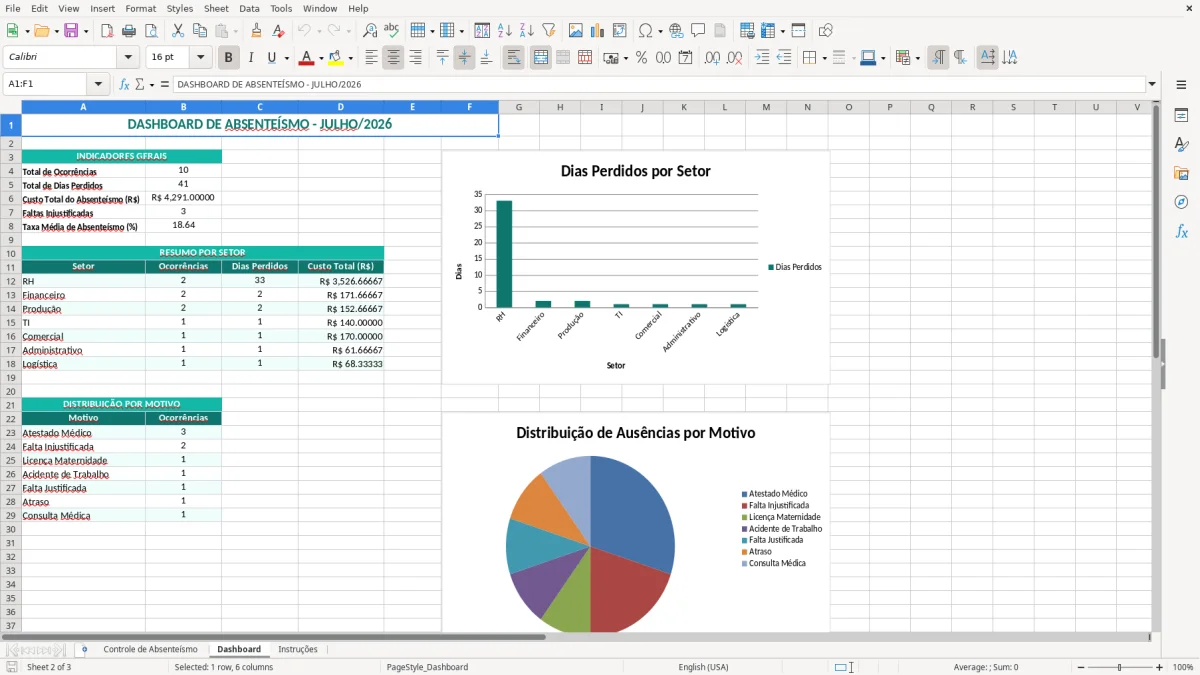Viewport: 1200px width, 675px height.
Task: Open the font color dropdown arrow
Action: pyautogui.click(x=322, y=58)
